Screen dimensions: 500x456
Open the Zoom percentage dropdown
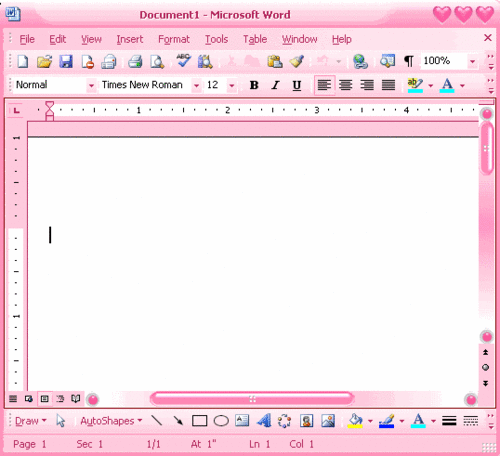(472, 61)
